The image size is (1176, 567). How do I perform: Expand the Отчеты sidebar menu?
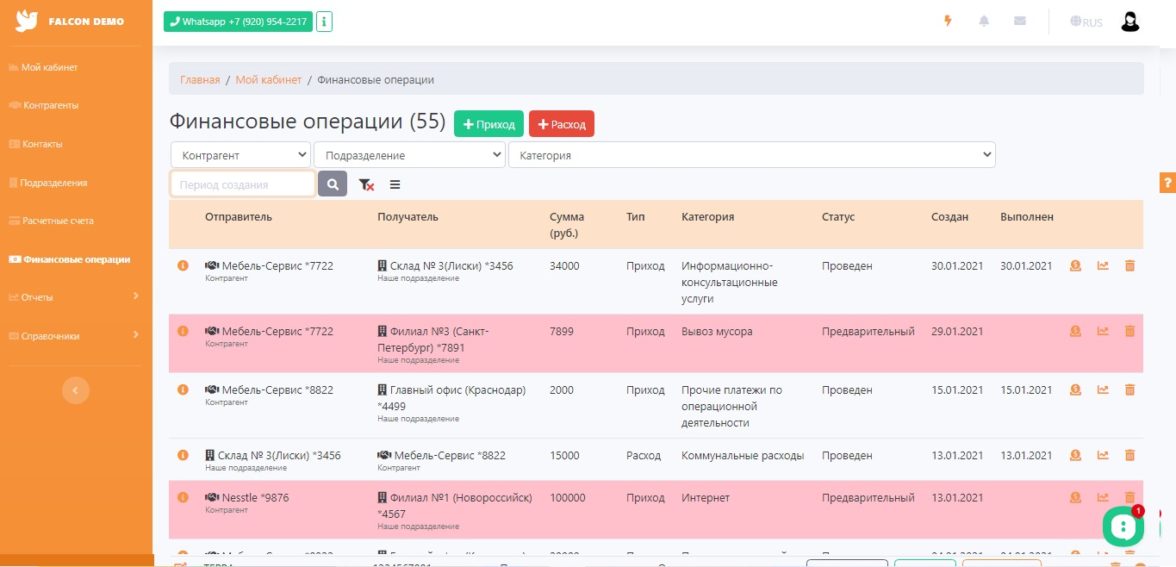(x=76, y=297)
